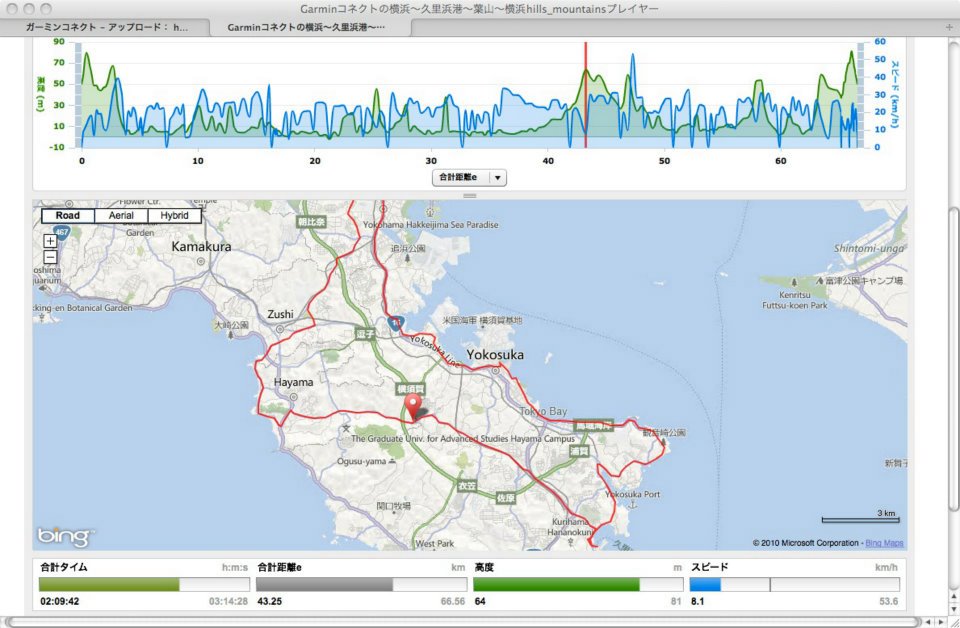This screenshot has width=960, height=628.
Task: Click the anchor icon under Yokosuka Port
Action: (x=633, y=504)
